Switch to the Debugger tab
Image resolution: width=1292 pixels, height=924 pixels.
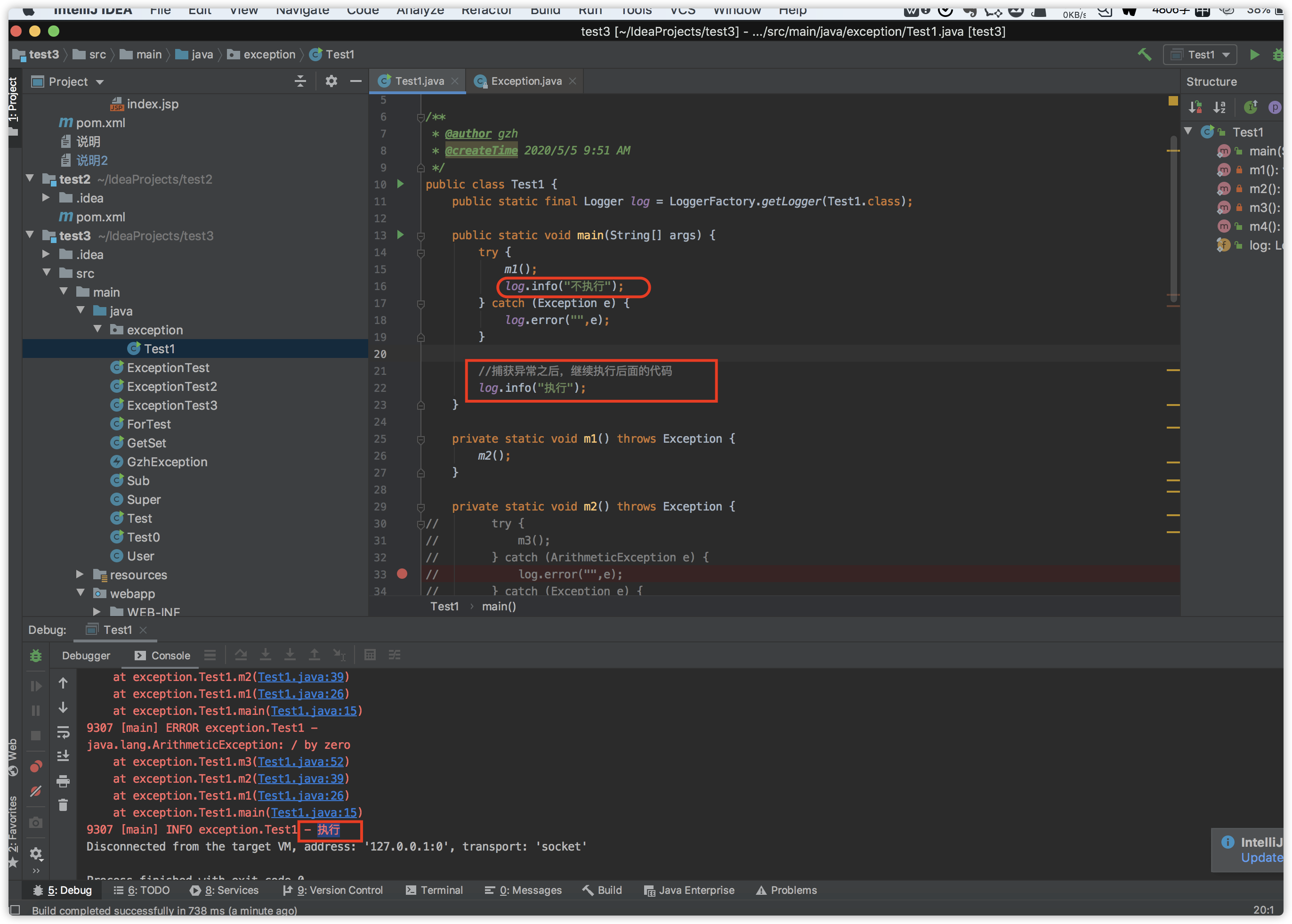(x=86, y=656)
